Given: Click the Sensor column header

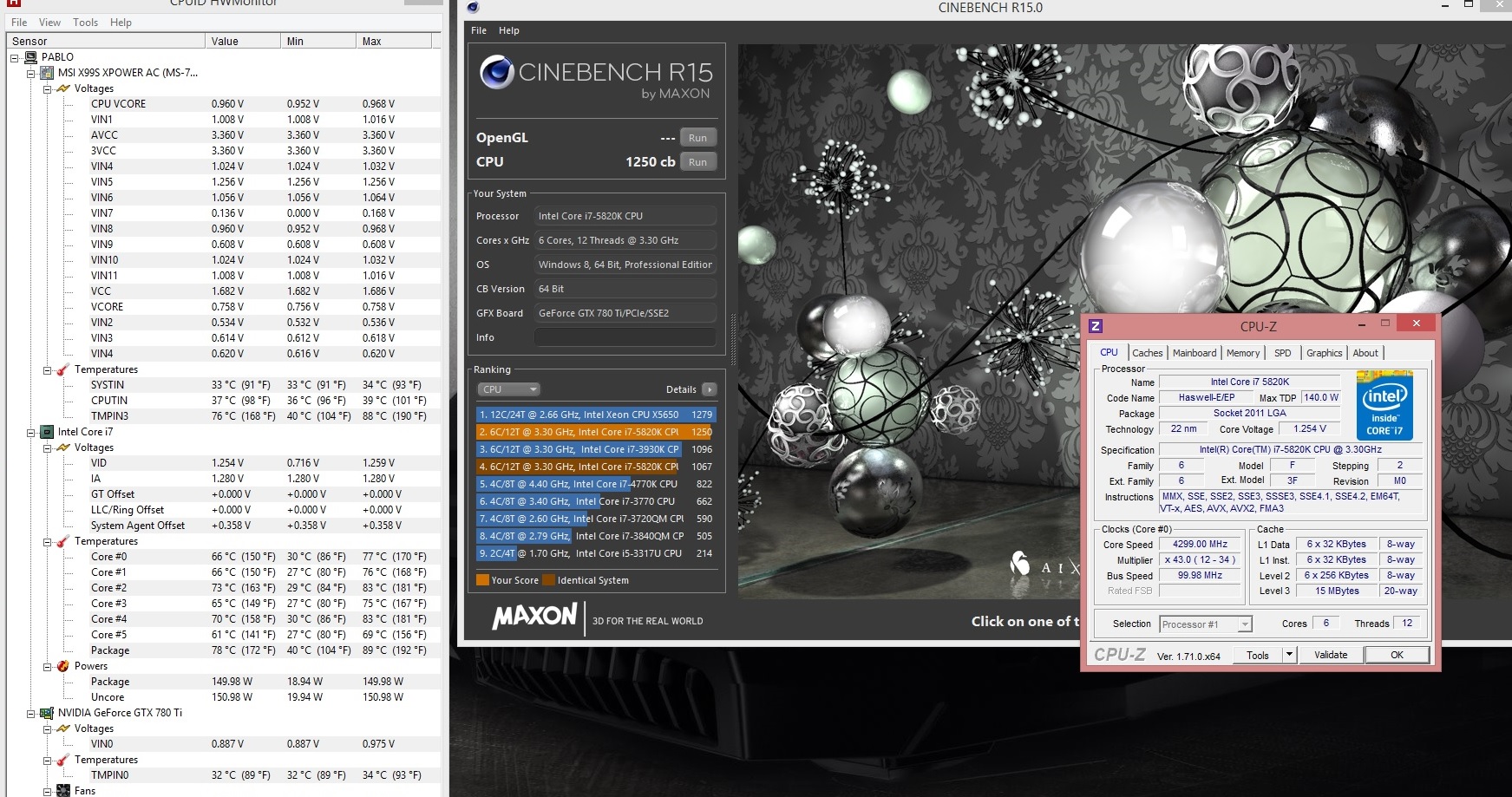Looking at the screenshot, I should [106, 41].
